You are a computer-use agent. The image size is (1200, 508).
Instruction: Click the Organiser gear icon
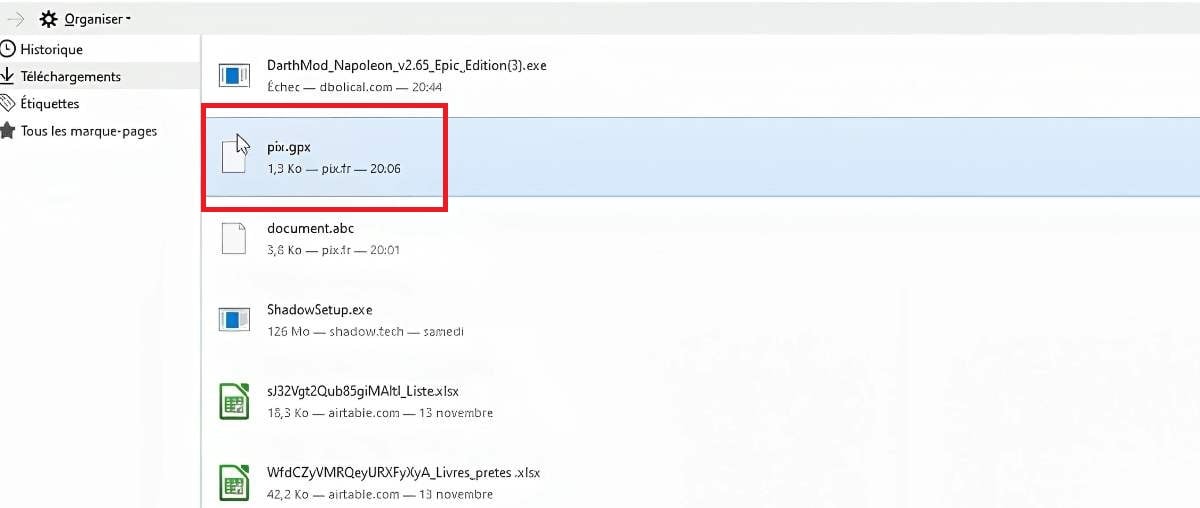coord(48,19)
